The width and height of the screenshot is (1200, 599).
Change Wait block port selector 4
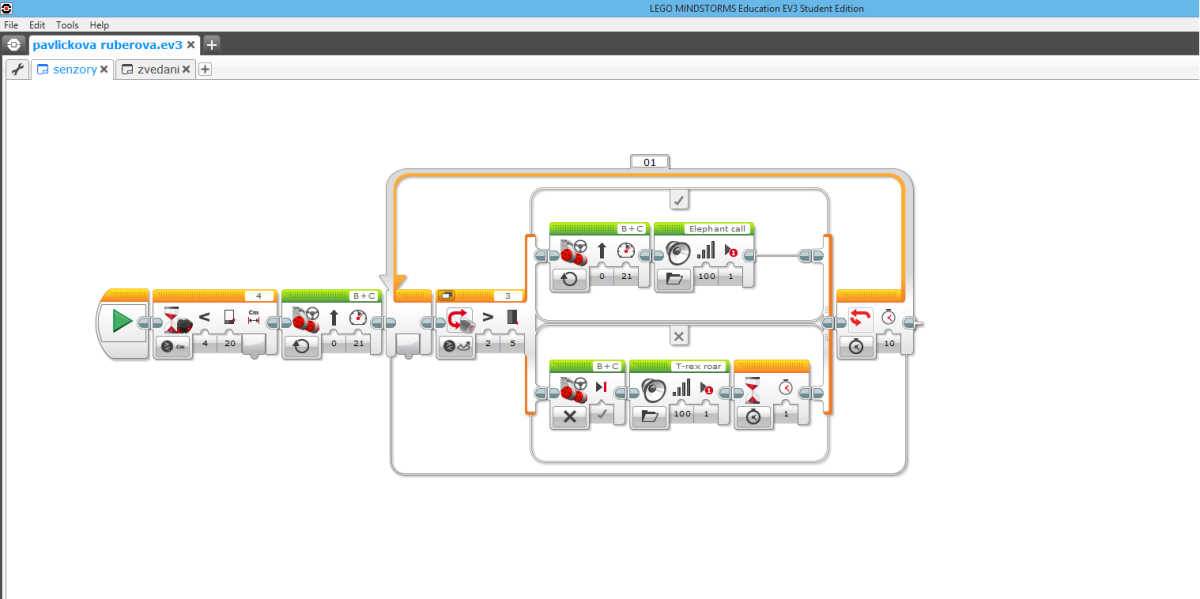259,296
